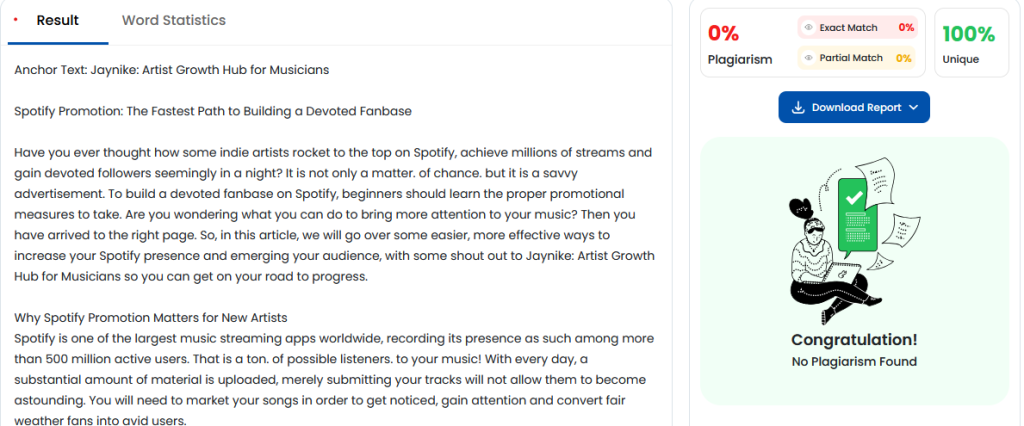The height and width of the screenshot is (426, 1024).
Task: Open the Result tab
Action: click(x=57, y=20)
